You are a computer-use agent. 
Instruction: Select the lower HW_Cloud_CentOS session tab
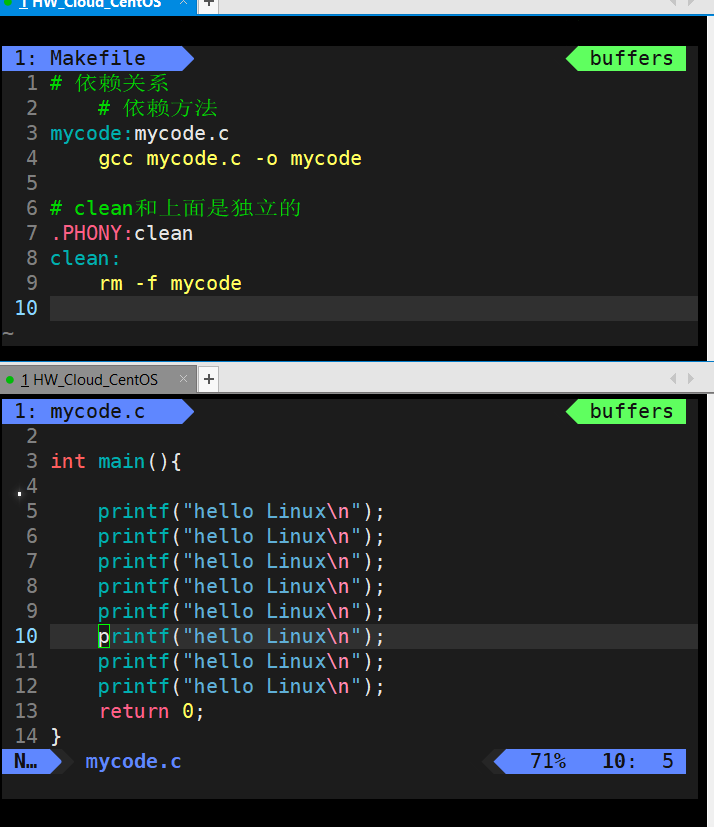point(98,379)
